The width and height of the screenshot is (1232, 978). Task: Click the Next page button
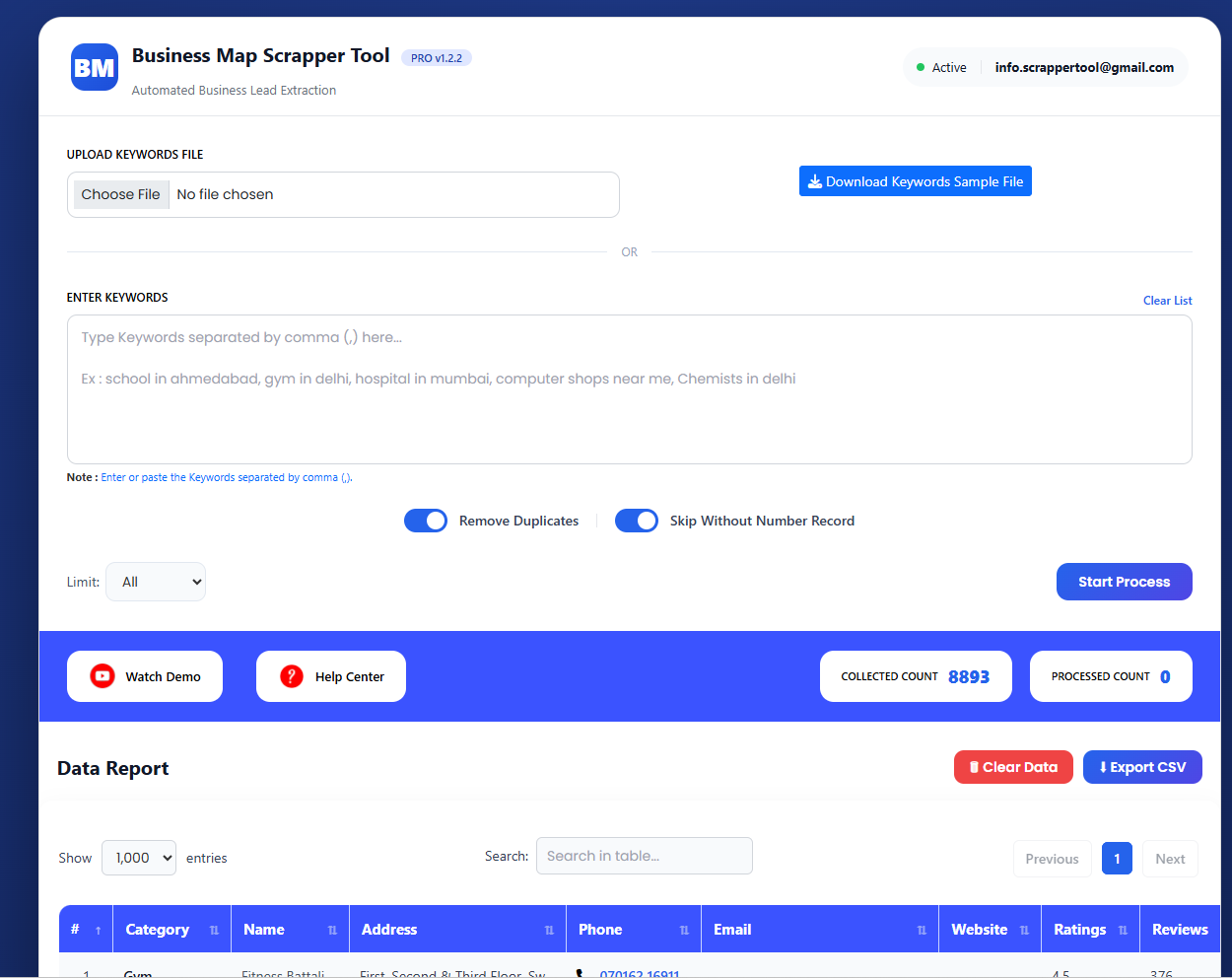pos(1171,859)
